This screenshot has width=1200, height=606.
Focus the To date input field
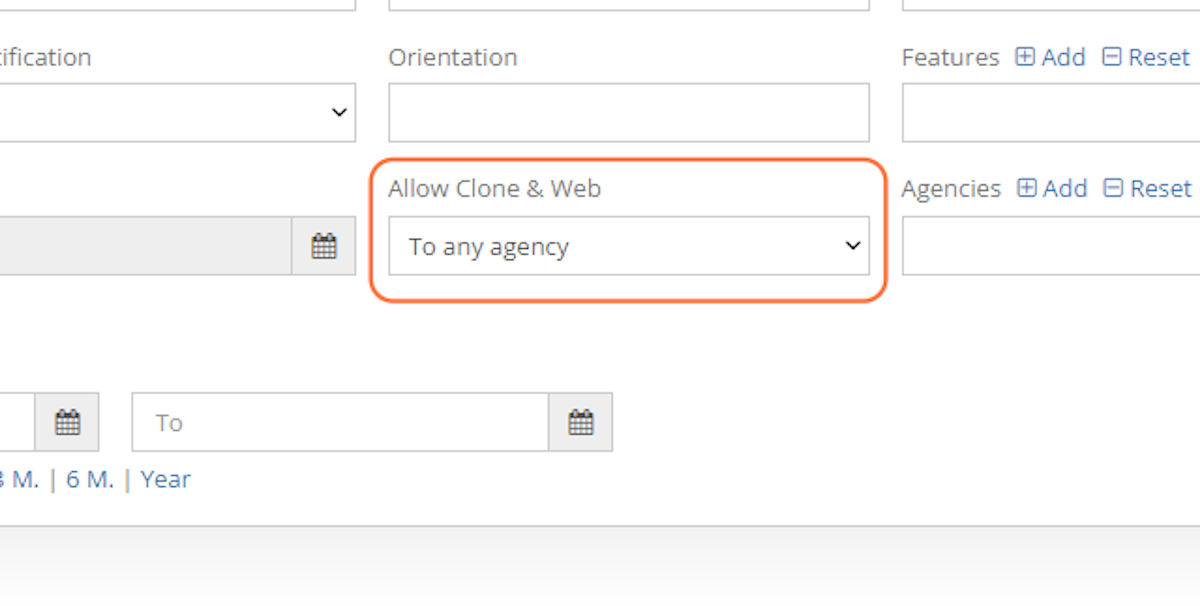(340, 422)
